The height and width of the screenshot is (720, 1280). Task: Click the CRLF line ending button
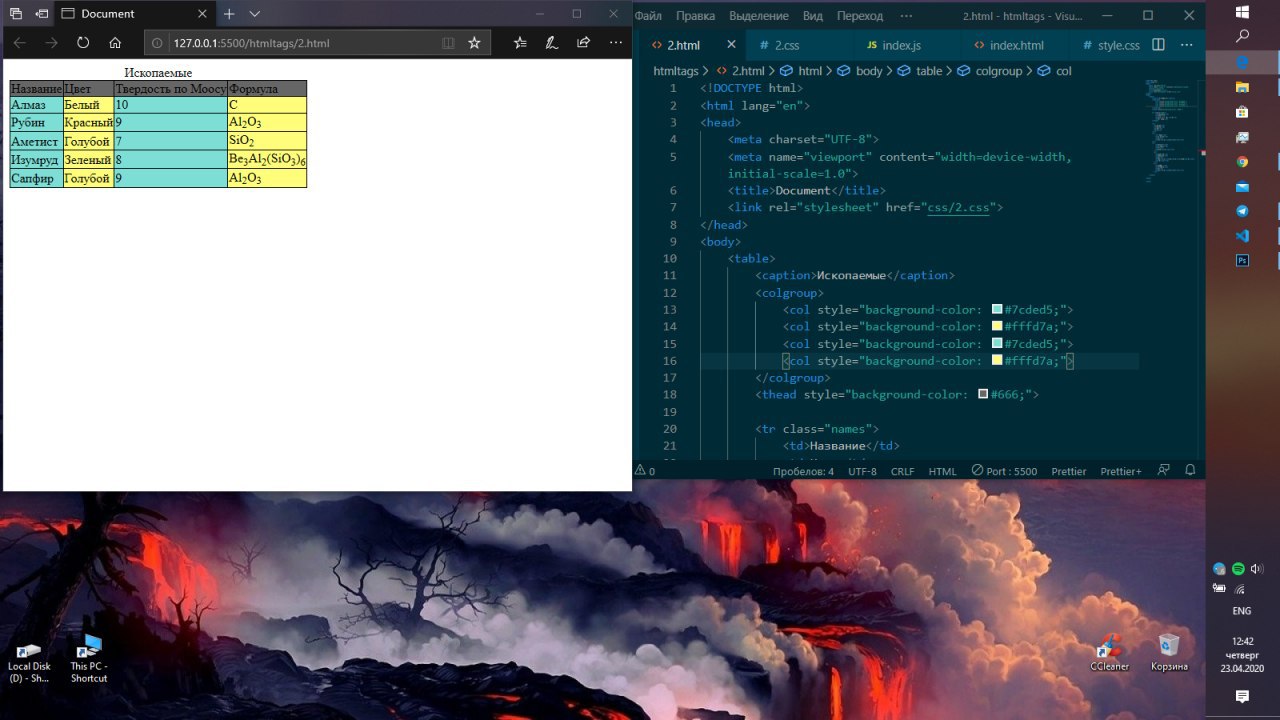[902, 471]
